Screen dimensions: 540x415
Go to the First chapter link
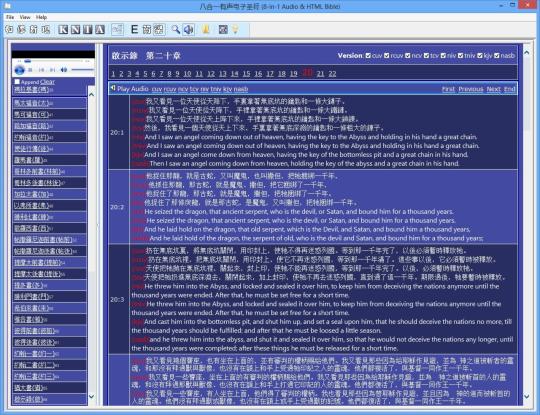pos(448,89)
